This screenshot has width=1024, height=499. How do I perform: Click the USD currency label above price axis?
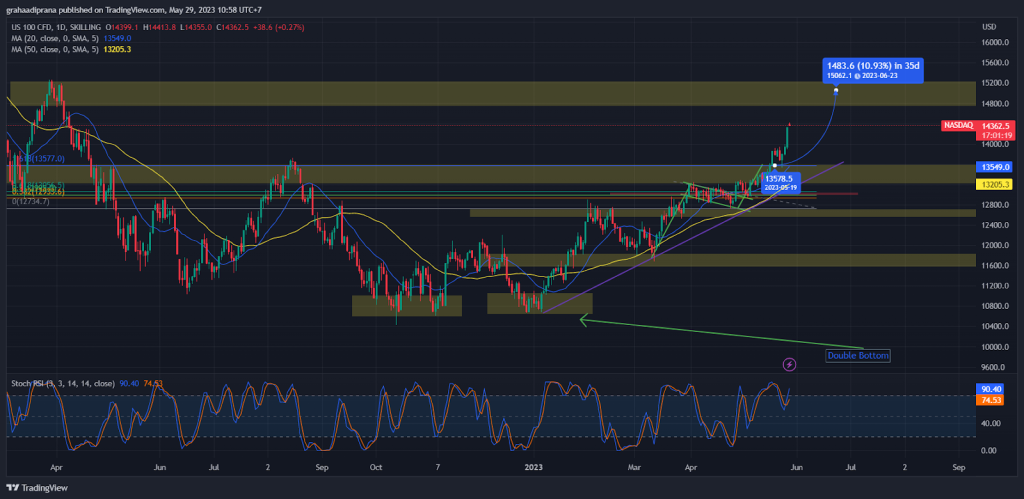click(989, 27)
